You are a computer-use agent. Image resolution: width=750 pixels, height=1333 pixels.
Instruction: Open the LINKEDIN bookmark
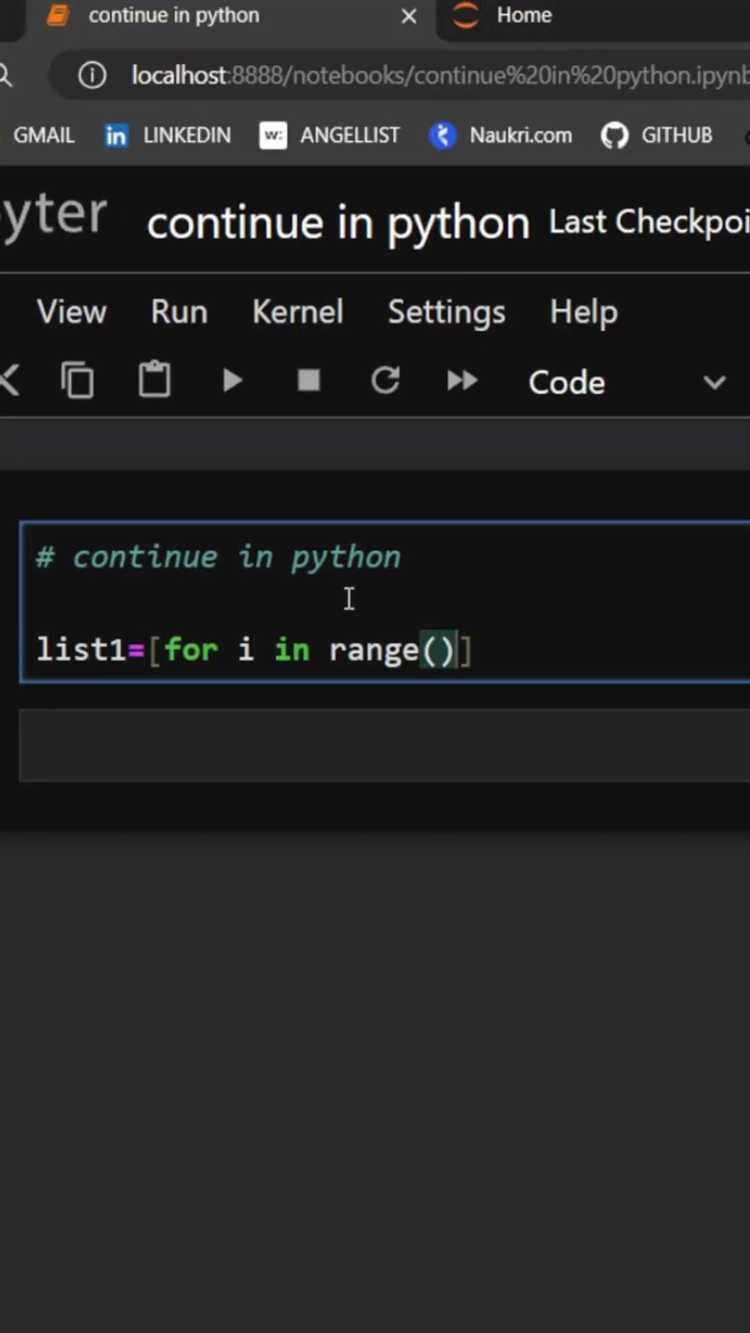click(x=167, y=135)
